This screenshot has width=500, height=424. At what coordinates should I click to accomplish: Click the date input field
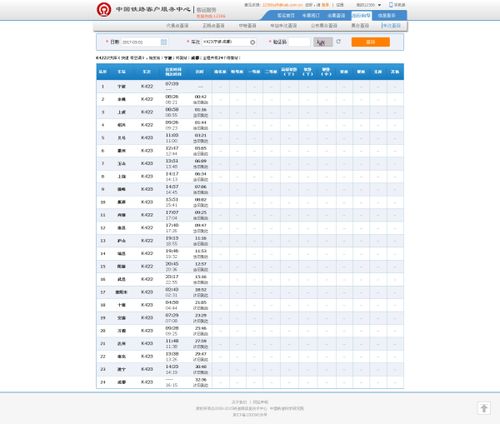point(141,42)
